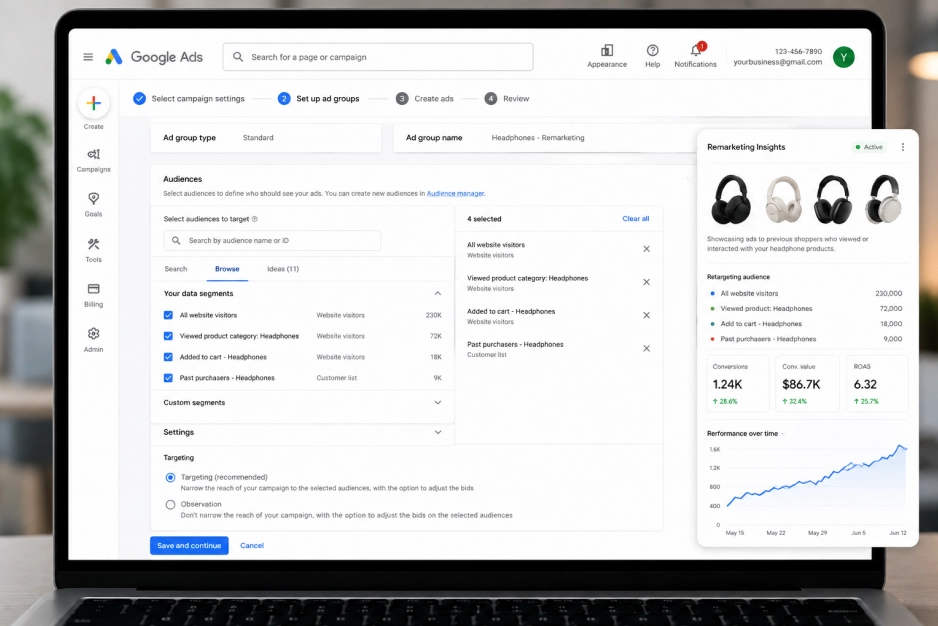The image size is (938, 626).
Task: Click the Cancel link
Action: 252,545
